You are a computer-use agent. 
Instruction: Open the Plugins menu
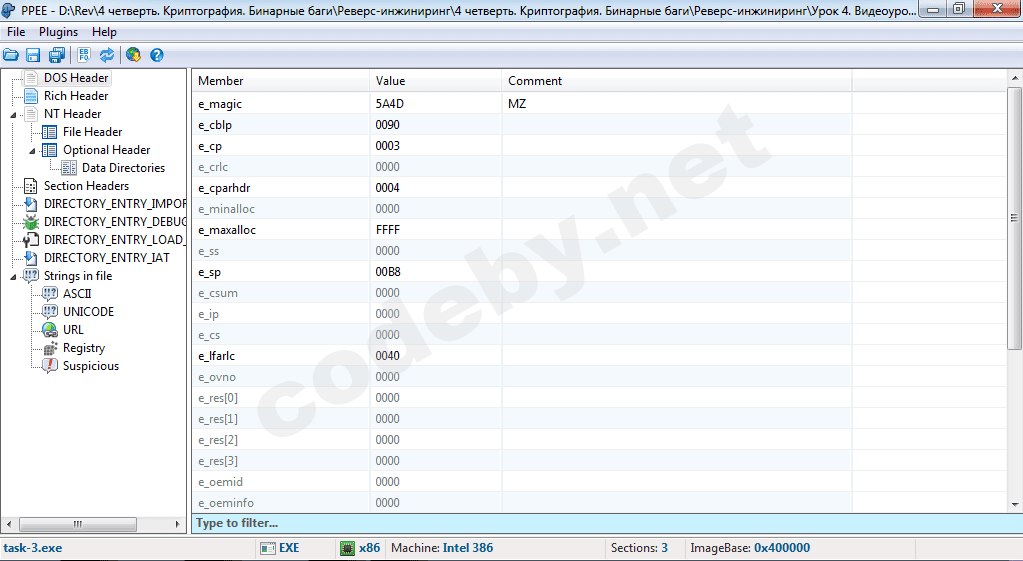(x=58, y=32)
